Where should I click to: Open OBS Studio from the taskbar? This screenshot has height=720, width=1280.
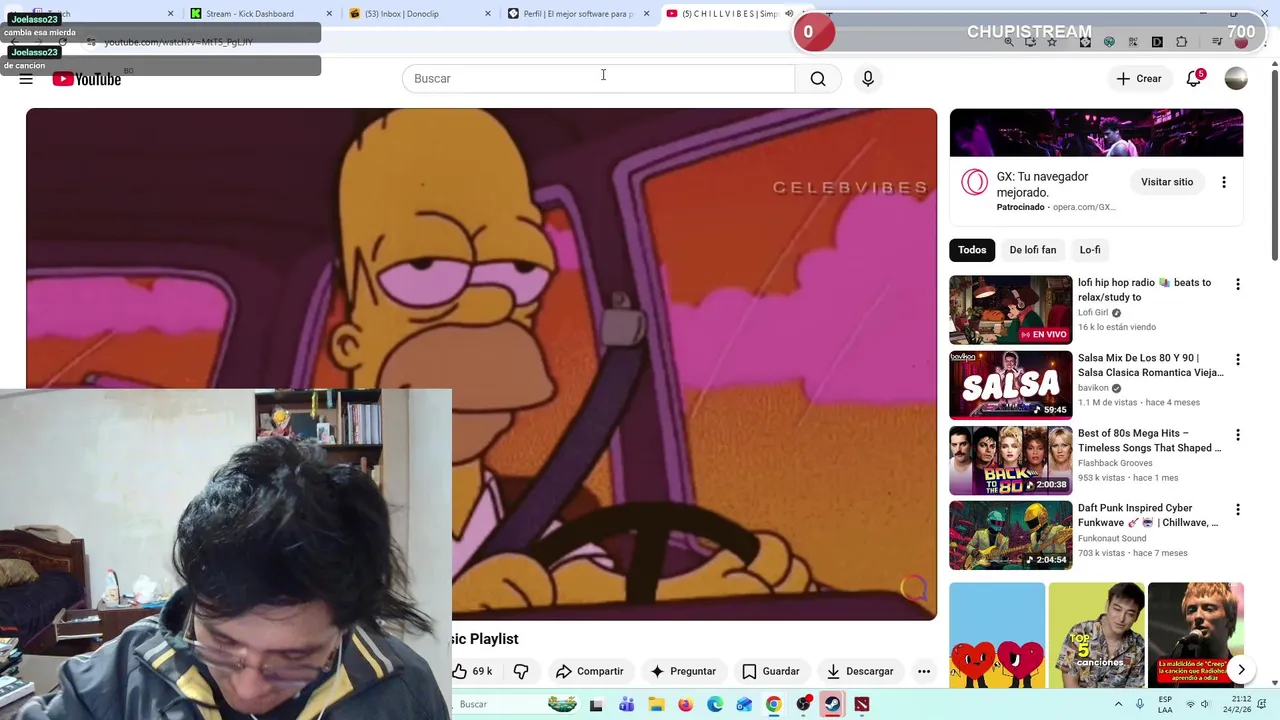[x=803, y=705]
